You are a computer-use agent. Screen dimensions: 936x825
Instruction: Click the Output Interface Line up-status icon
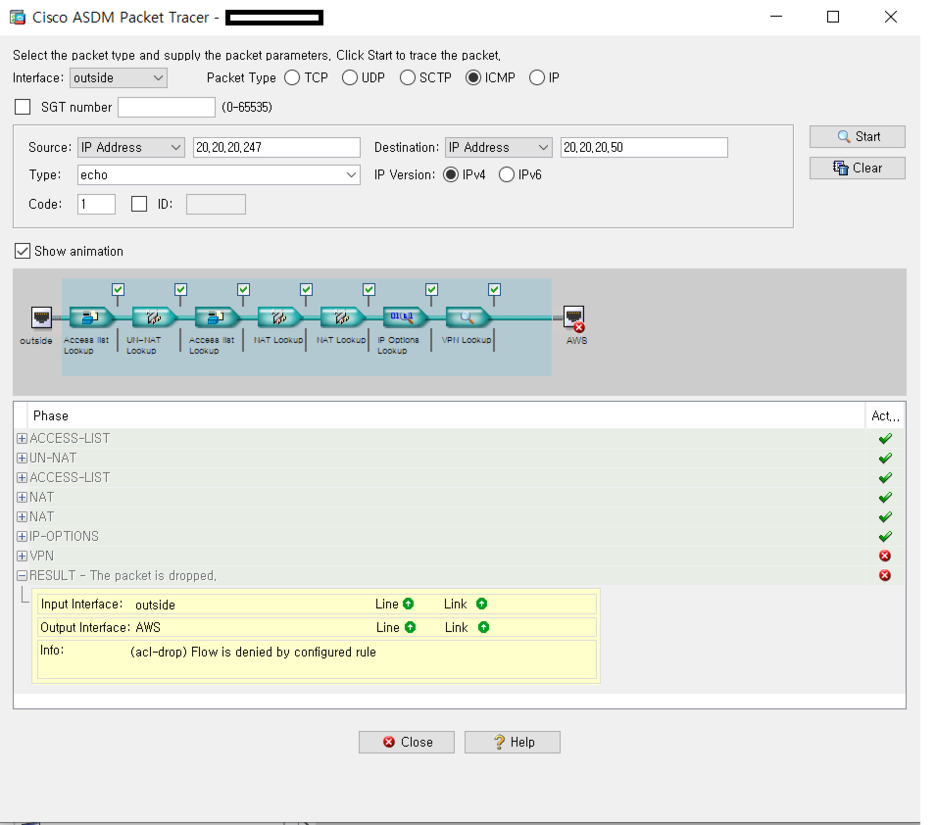coord(410,627)
